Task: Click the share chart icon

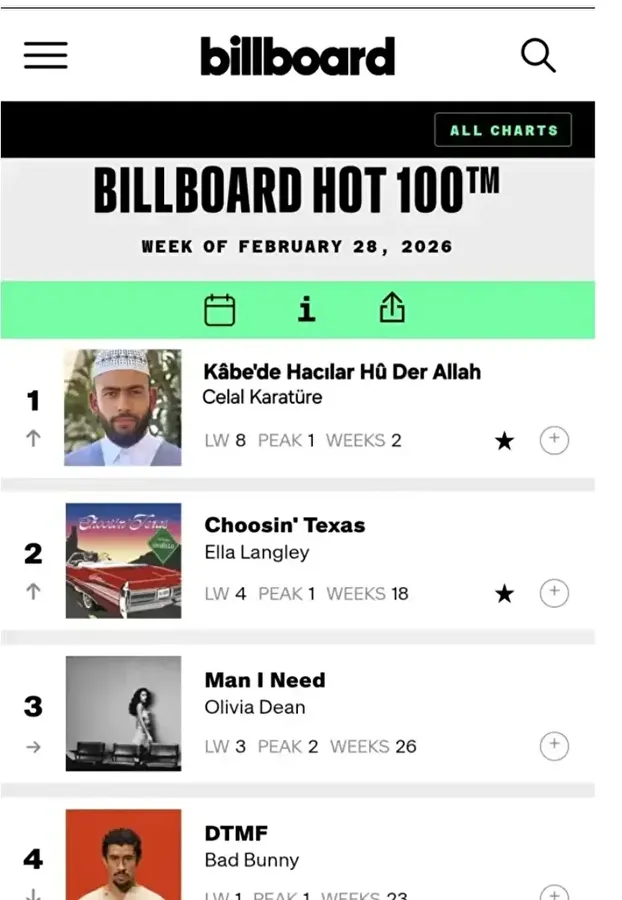Action: pyautogui.click(x=392, y=311)
